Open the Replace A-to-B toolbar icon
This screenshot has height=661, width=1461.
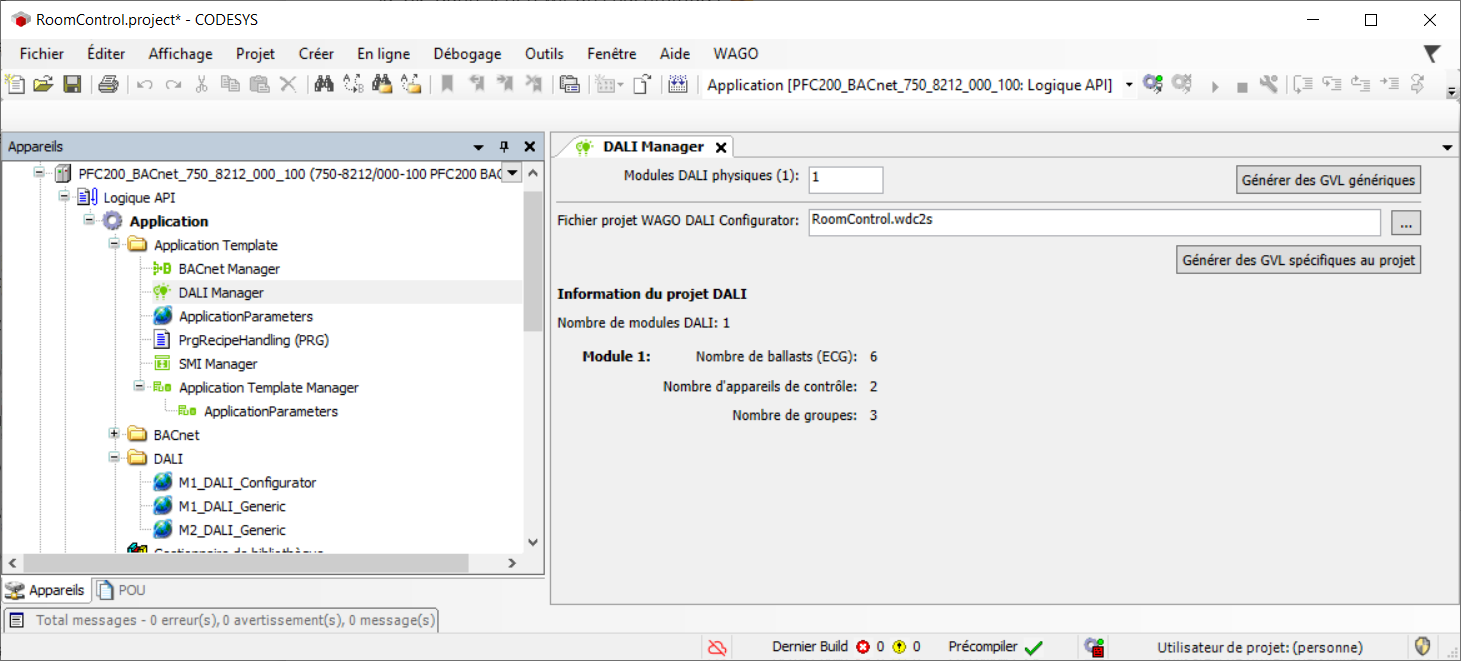[x=353, y=85]
